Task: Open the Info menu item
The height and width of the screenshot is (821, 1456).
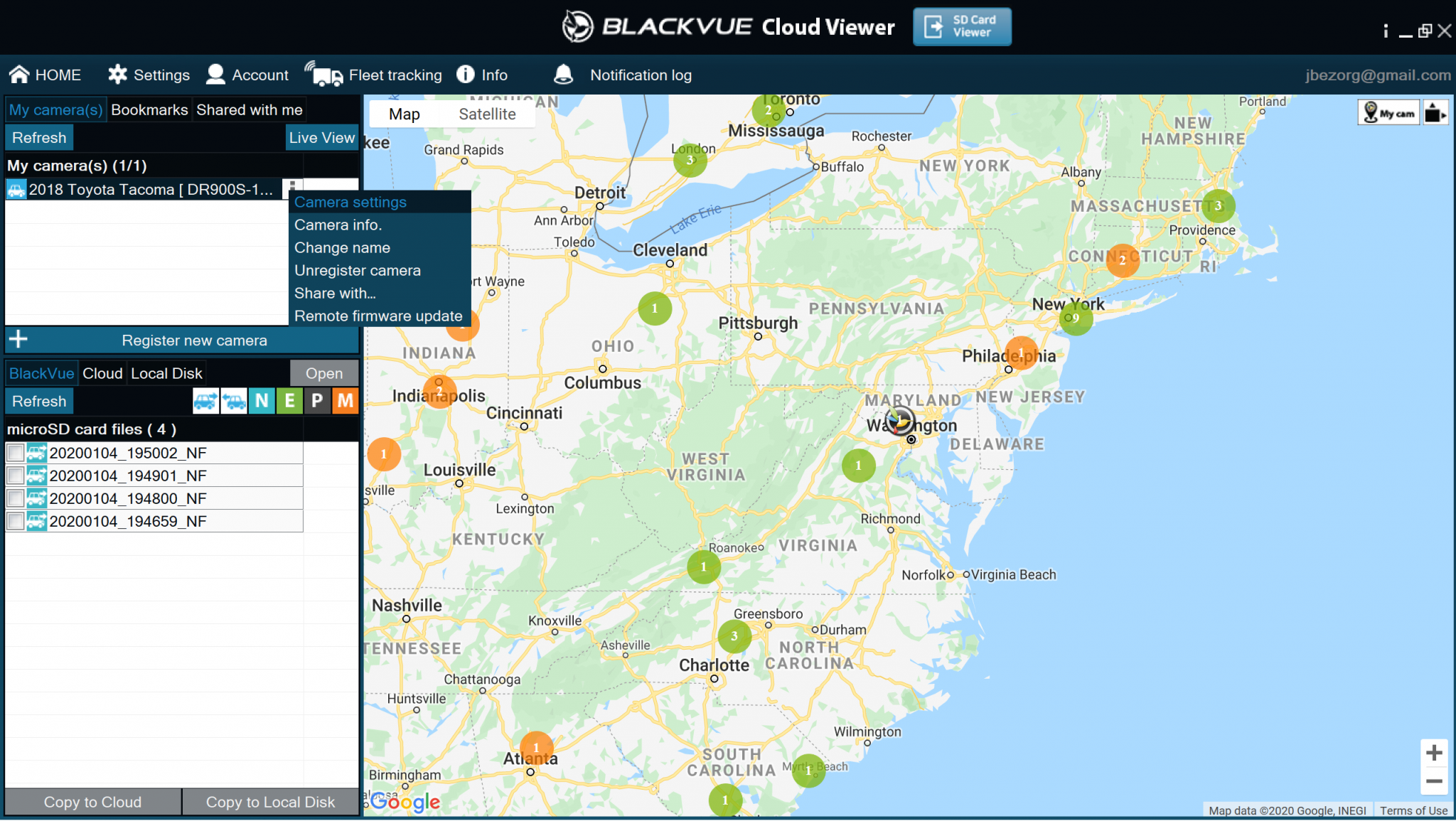Action: (x=482, y=75)
